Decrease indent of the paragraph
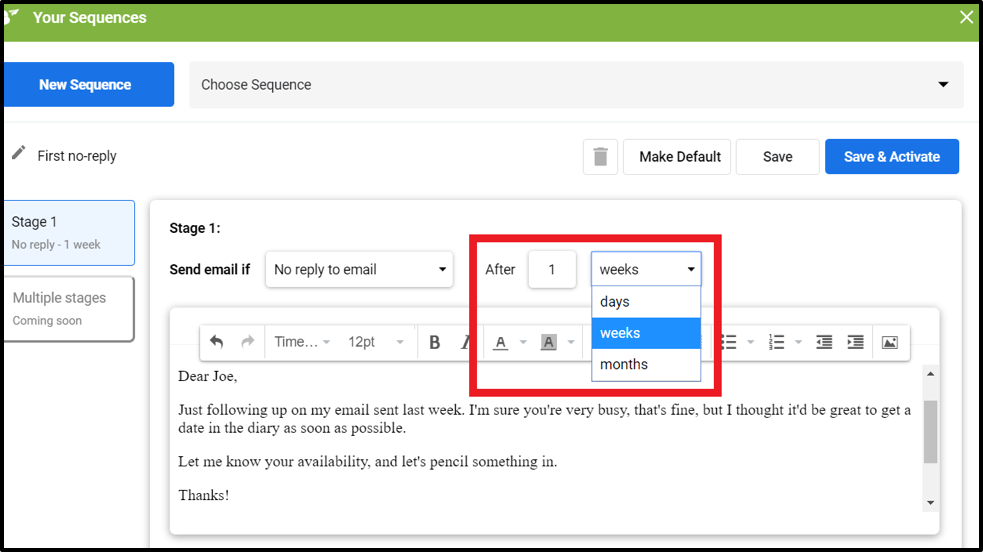The height and width of the screenshot is (552, 983). coord(824,342)
